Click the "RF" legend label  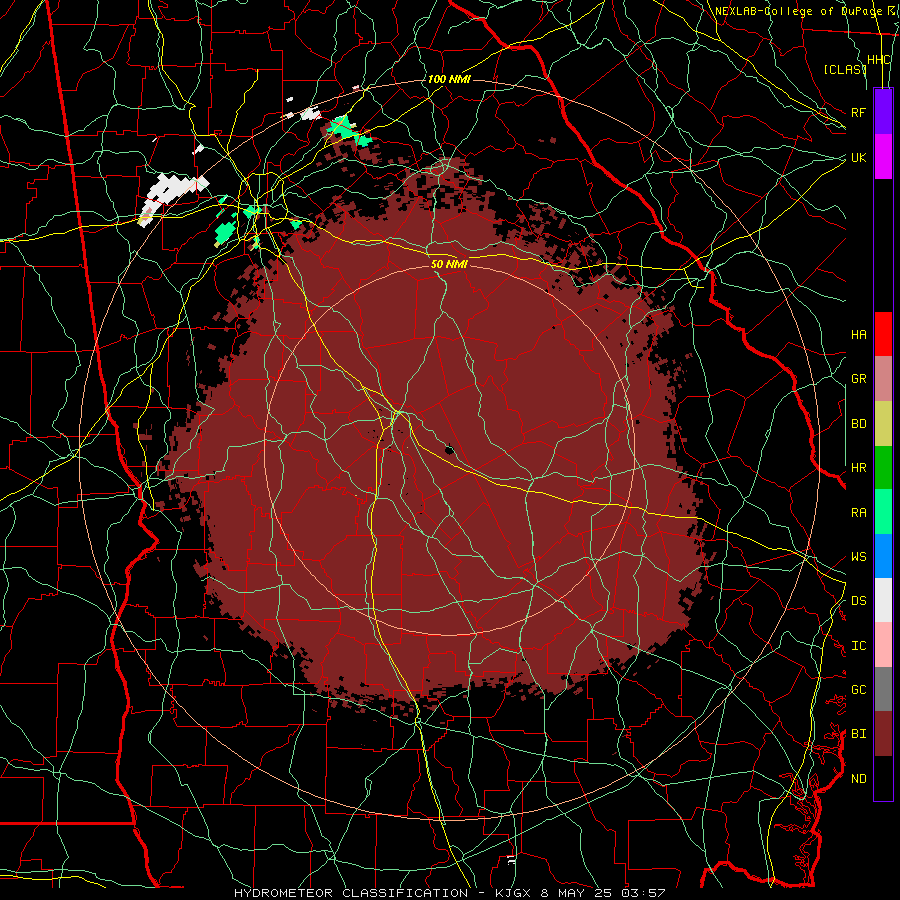[859, 112]
